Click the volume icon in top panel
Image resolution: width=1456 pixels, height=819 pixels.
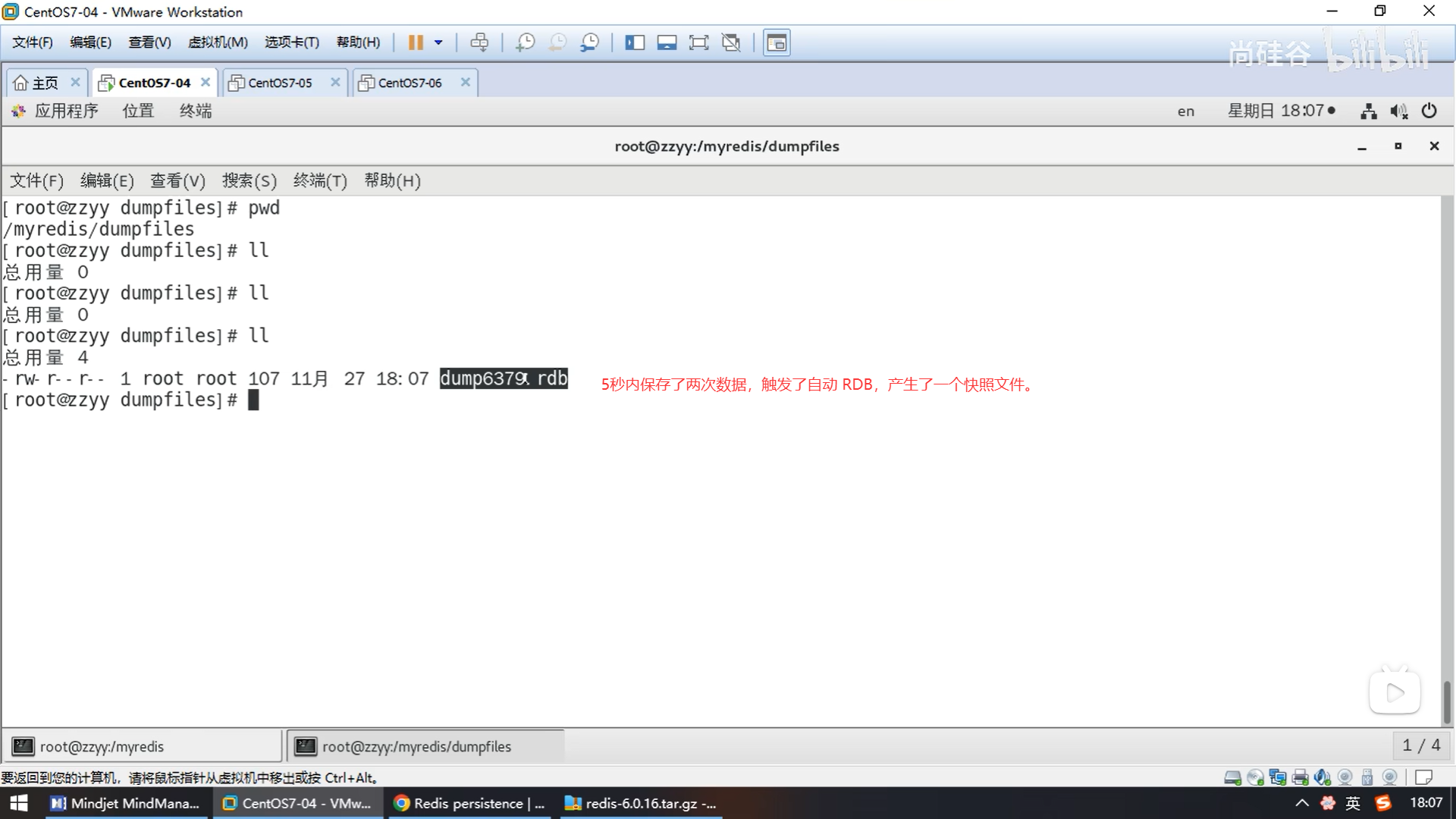click(x=1398, y=111)
